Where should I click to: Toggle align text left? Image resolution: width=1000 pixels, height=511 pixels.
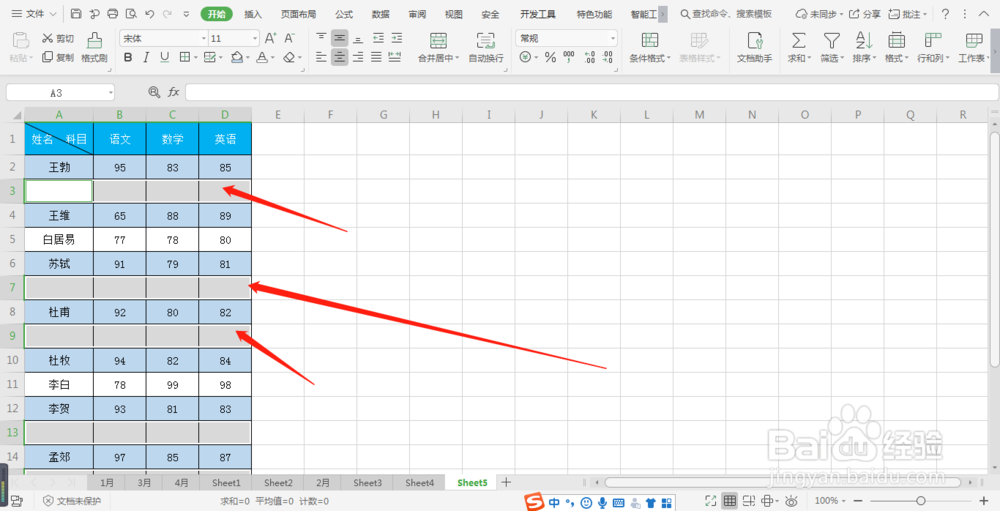[x=321, y=57]
